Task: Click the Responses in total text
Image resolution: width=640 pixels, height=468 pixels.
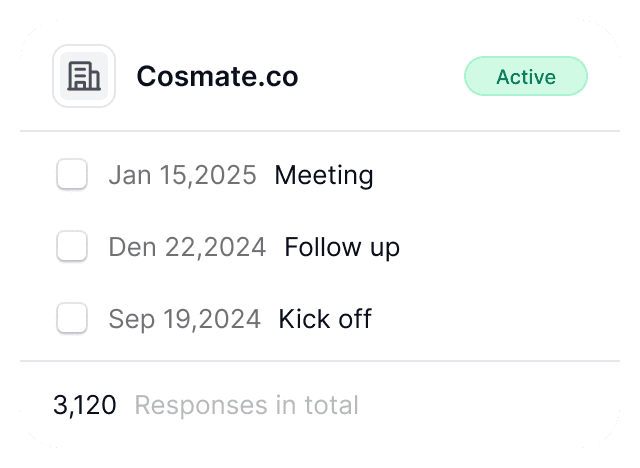Action: tap(246, 405)
